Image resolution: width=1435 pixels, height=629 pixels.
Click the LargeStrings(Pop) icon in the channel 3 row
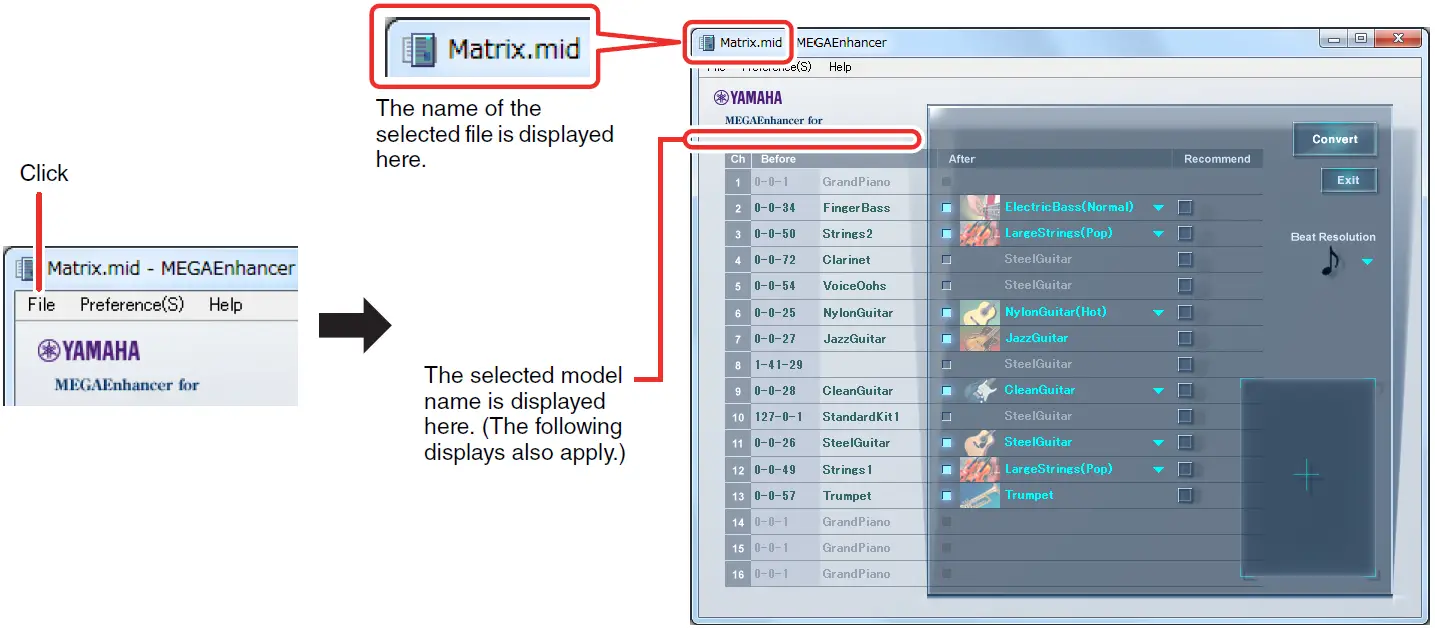[x=980, y=234]
